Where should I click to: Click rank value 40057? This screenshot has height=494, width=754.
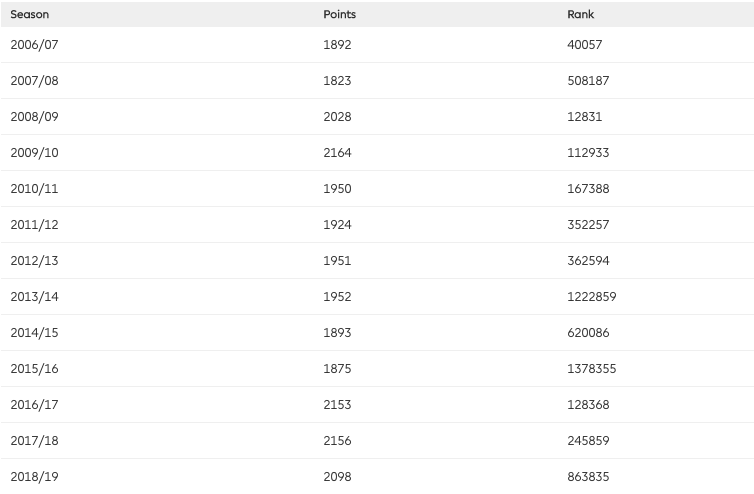584,45
